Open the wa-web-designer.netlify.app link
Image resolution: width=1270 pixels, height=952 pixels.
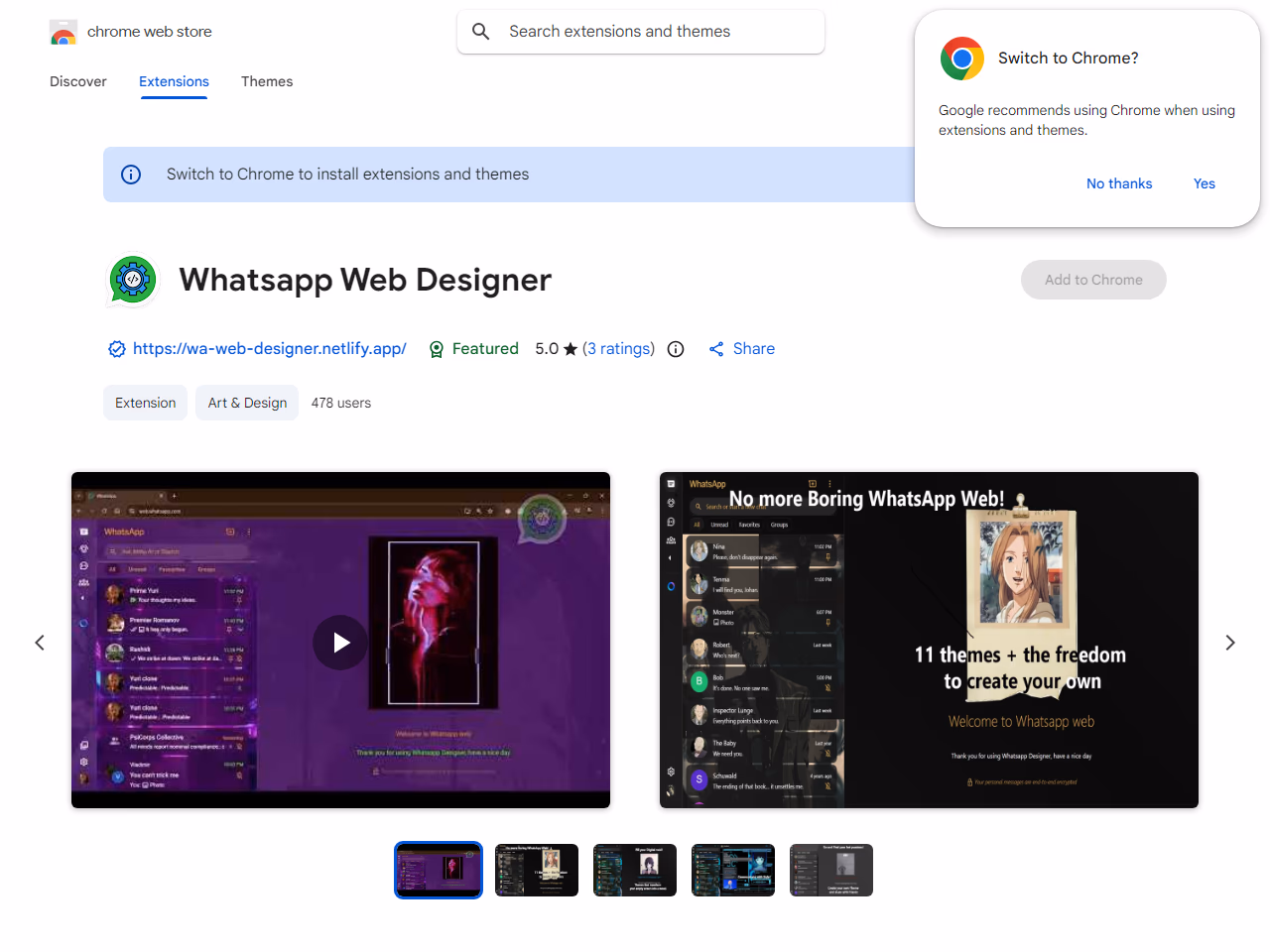tap(269, 349)
